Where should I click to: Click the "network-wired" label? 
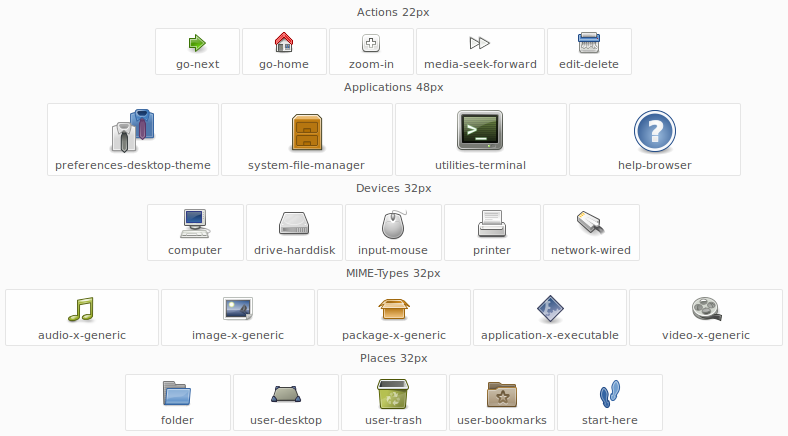coord(591,250)
